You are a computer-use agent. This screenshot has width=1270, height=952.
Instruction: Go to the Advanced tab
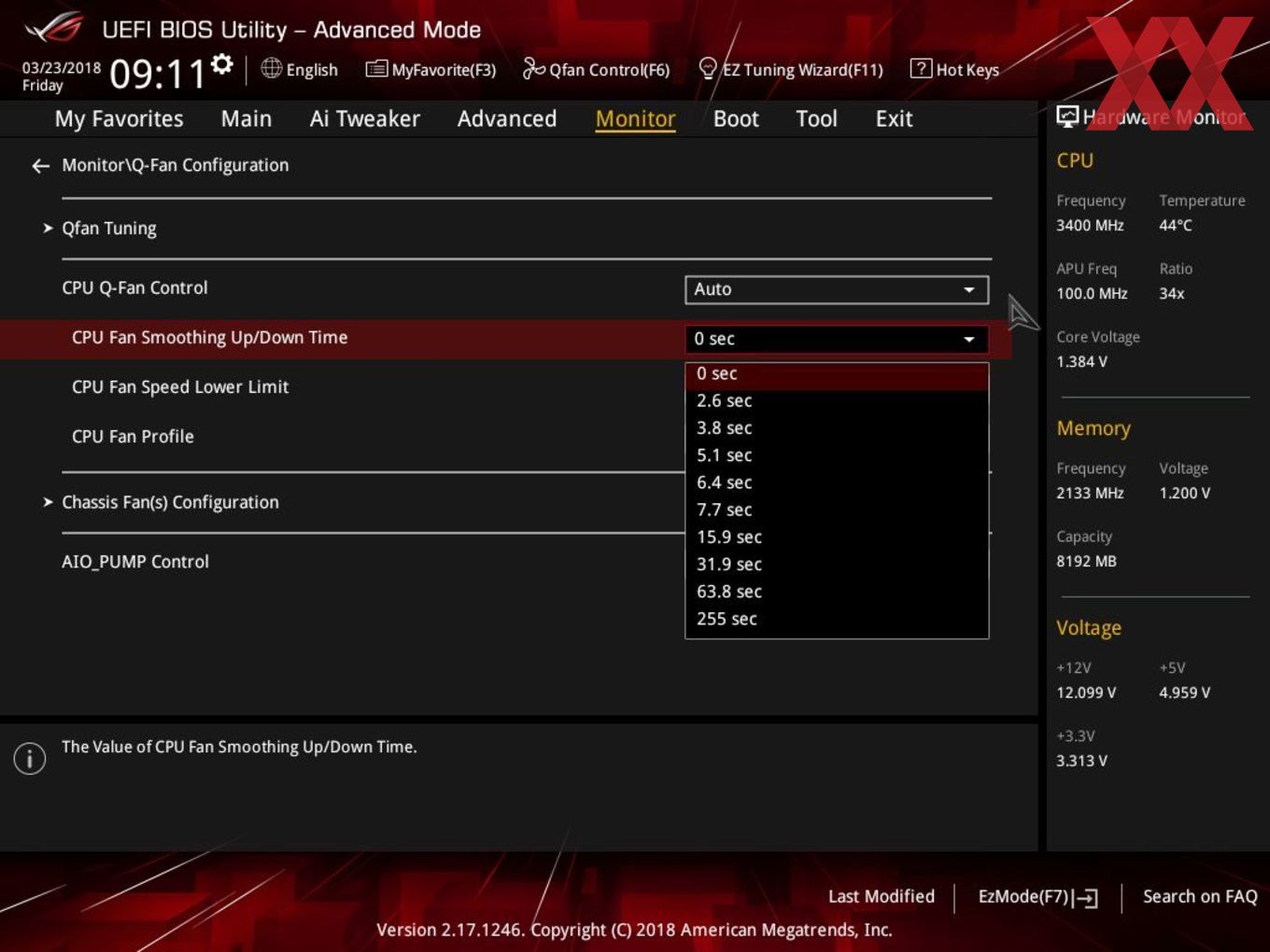coord(507,119)
